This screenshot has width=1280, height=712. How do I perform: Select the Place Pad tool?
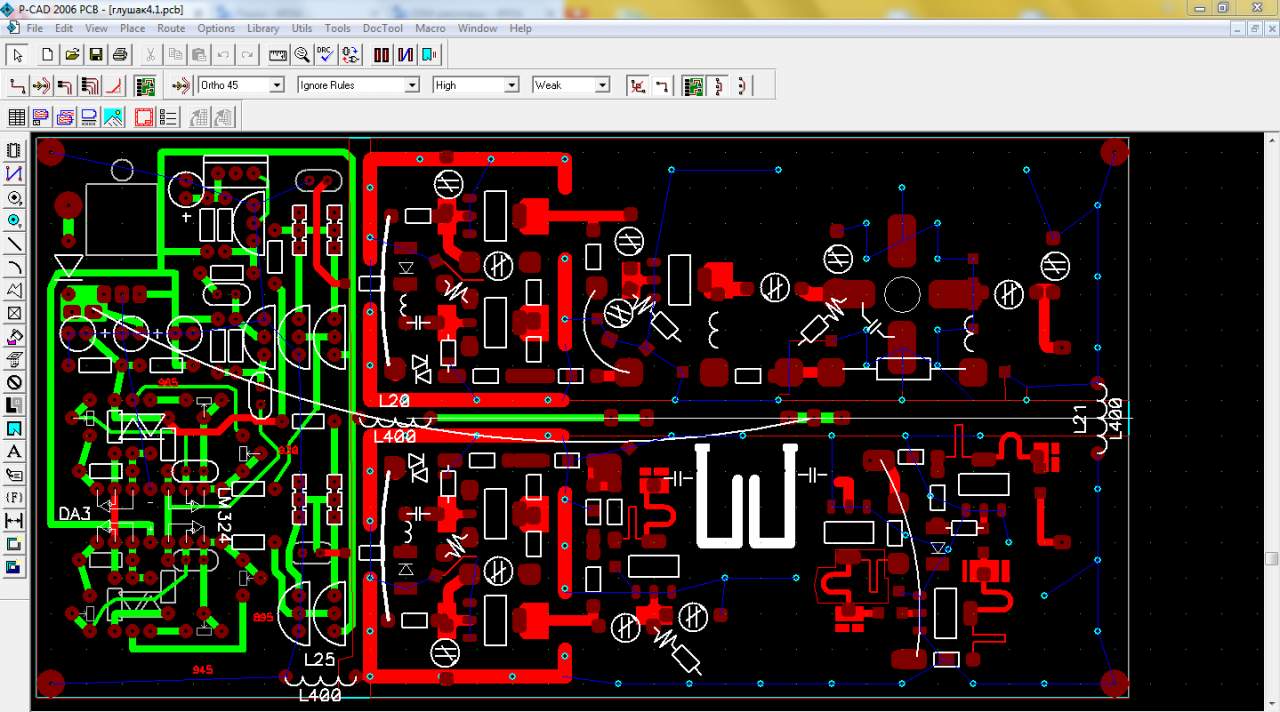[14, 198]
